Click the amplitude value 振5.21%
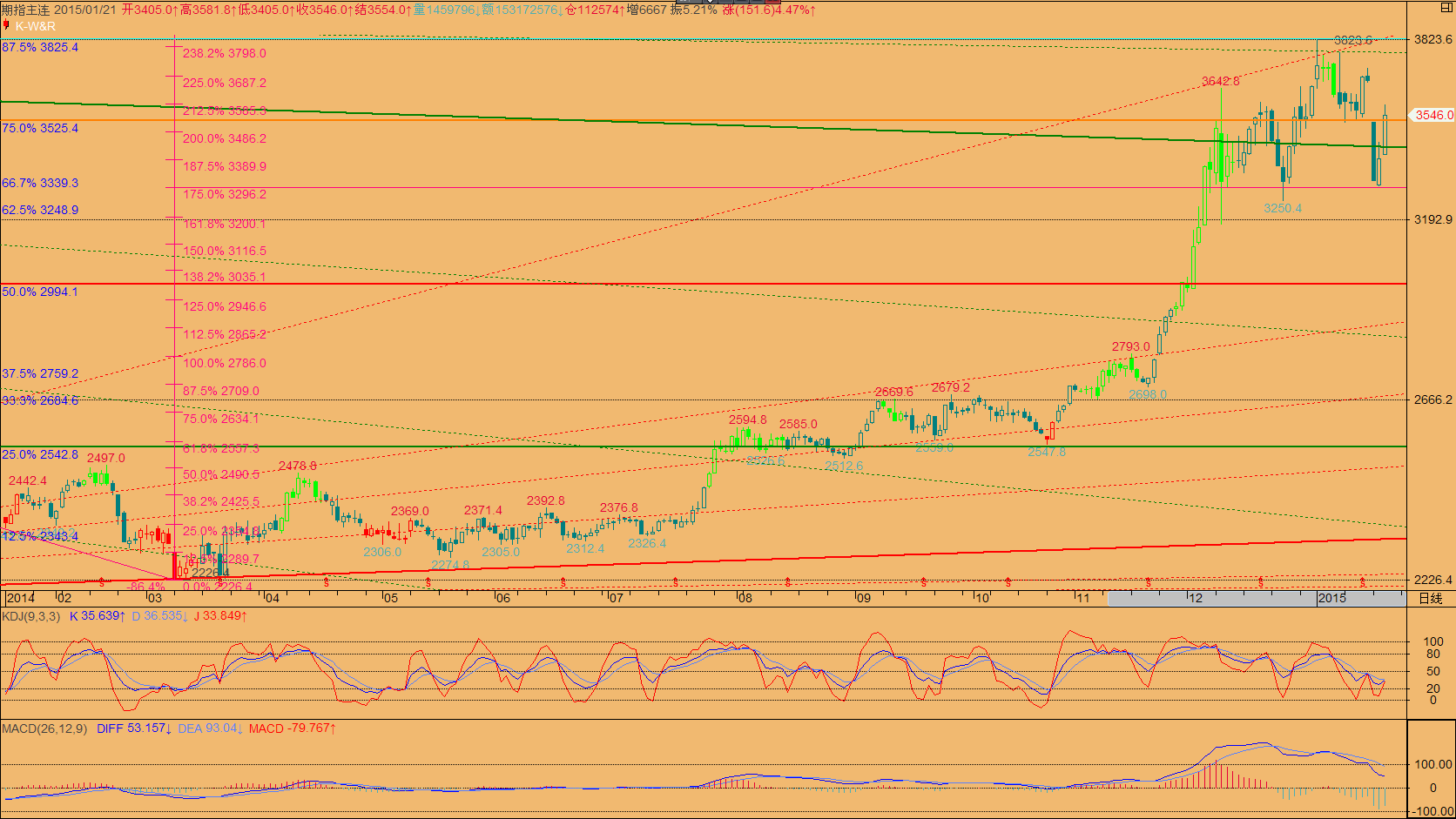Viewport: 1456px width, 819px height. [x=693, y=10]
